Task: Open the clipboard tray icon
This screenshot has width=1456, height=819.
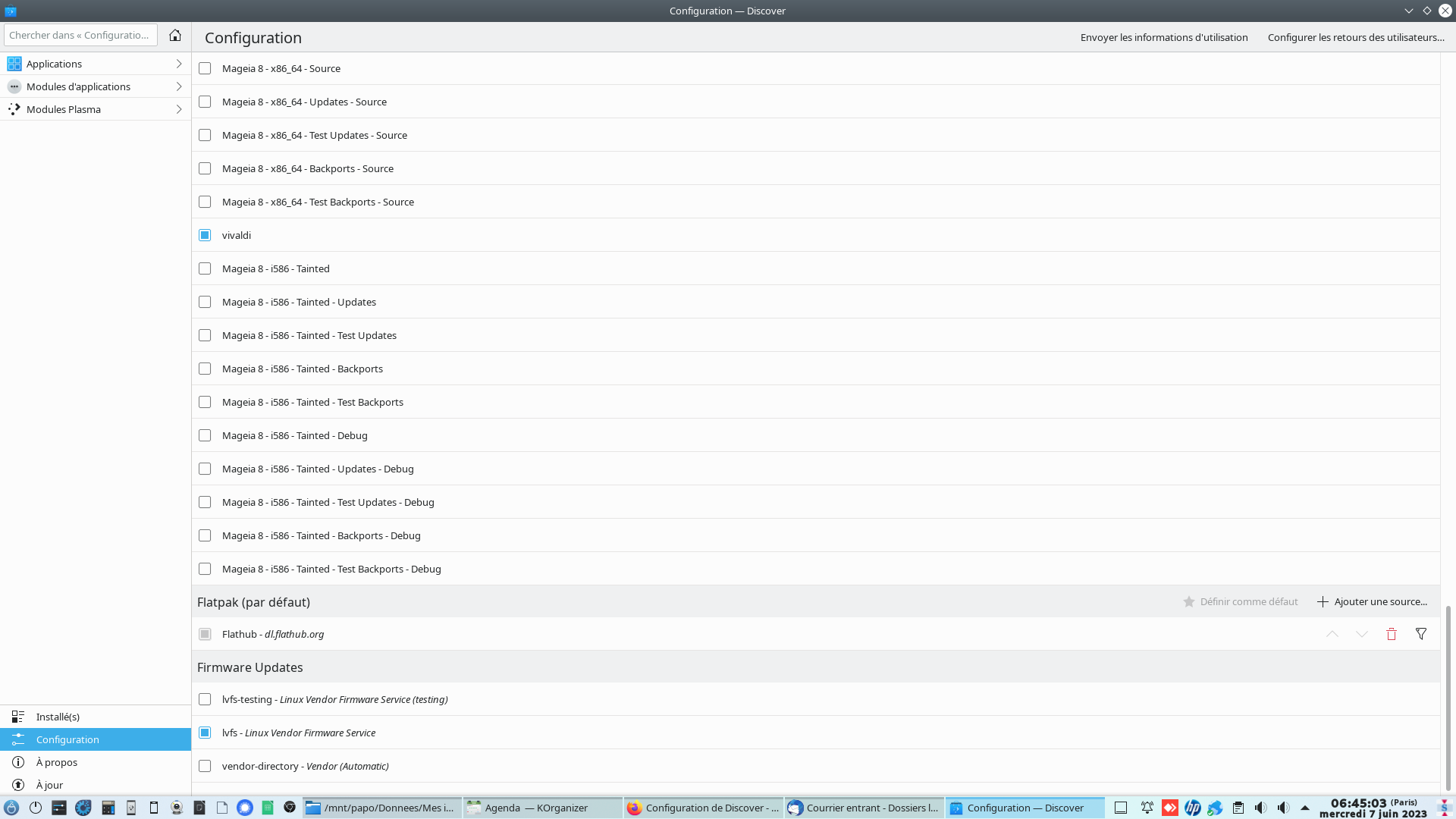Action: tap(1238, 808)
